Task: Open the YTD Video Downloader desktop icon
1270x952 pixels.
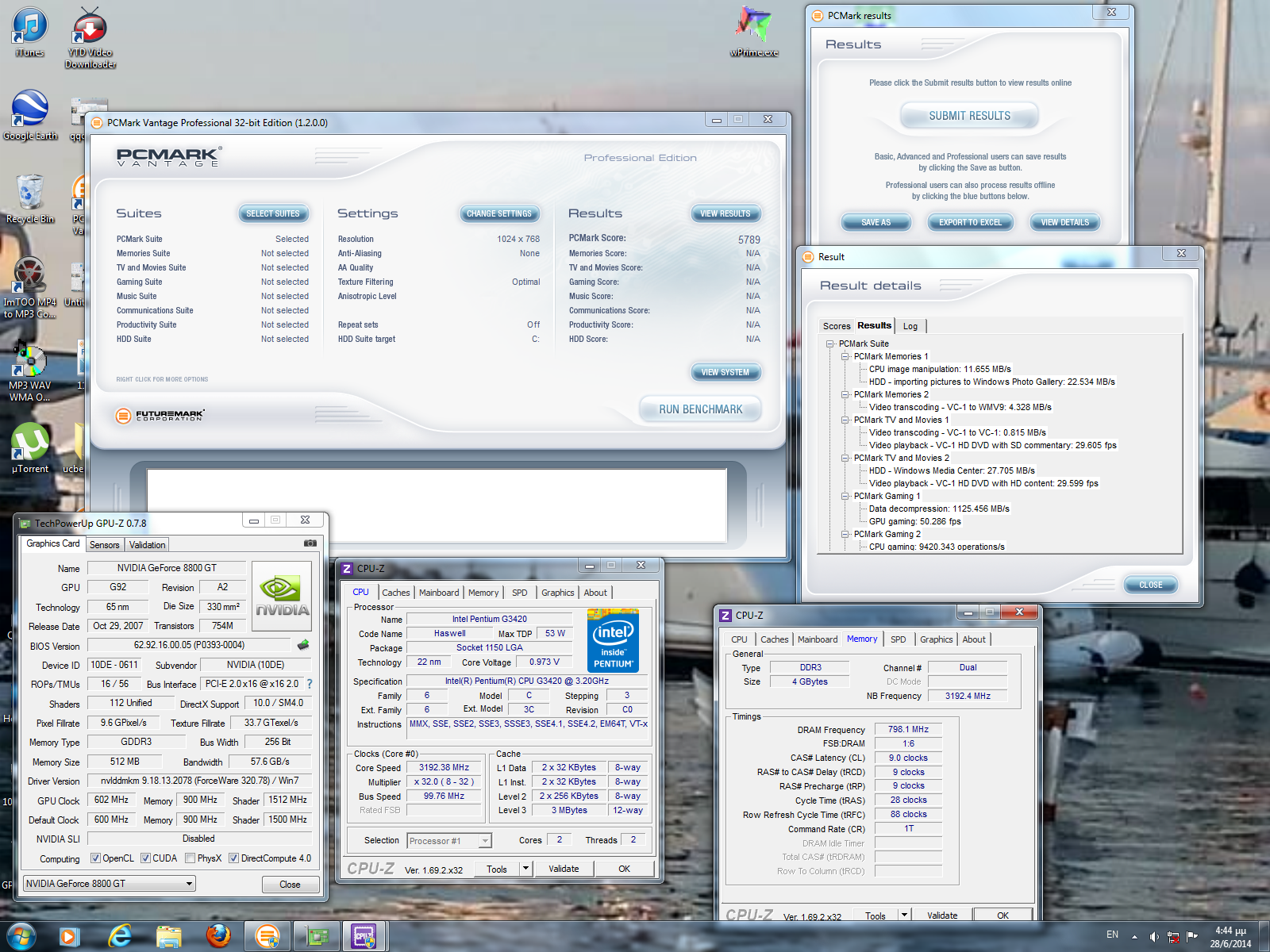Action: tap(90, 37)
